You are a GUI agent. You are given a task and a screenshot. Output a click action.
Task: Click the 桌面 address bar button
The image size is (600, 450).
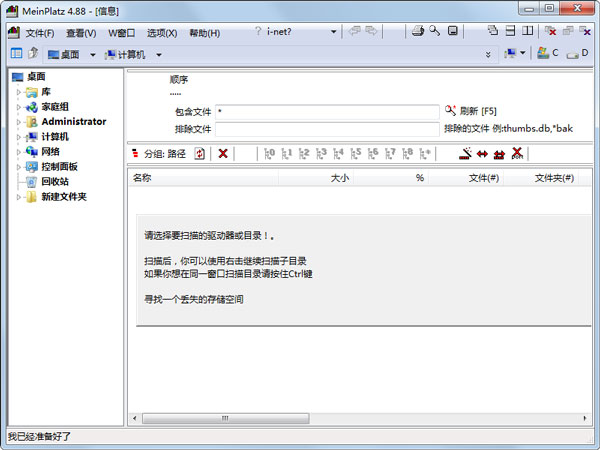click(64, 55)
